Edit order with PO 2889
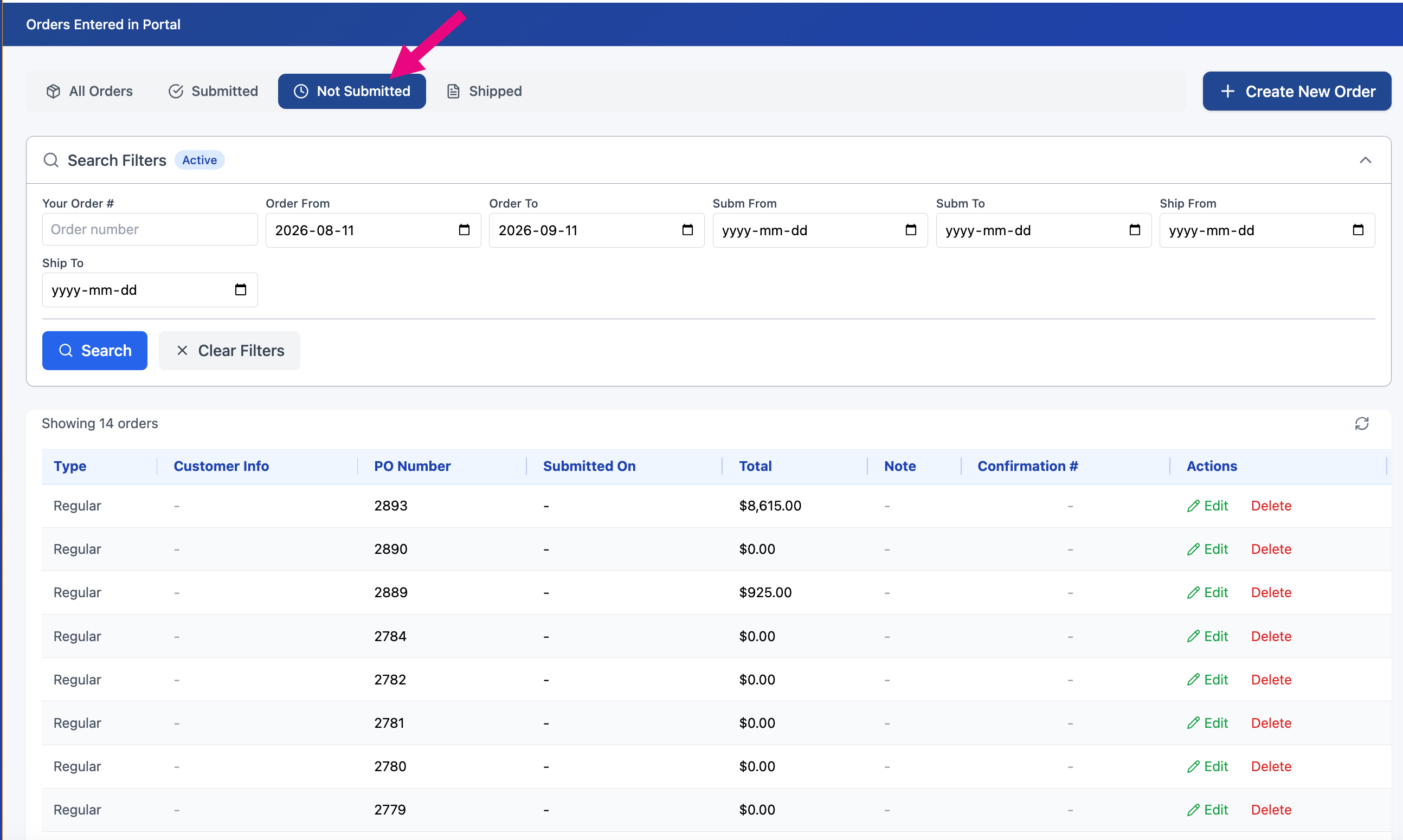Screen dimensions: 1403x840 tap(1207, 592)
